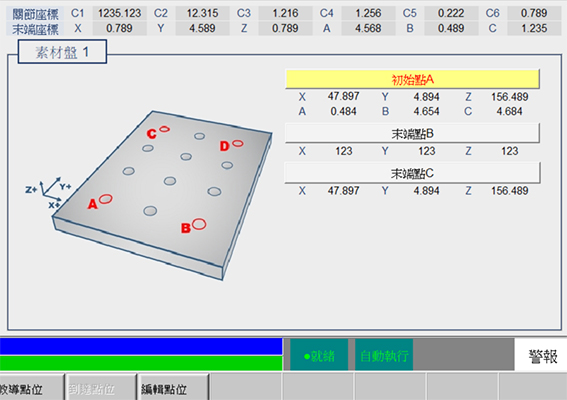This screenshot has width=567, height=400.
Task: Click the center gray hole on tray
Action: pos(170,181)
